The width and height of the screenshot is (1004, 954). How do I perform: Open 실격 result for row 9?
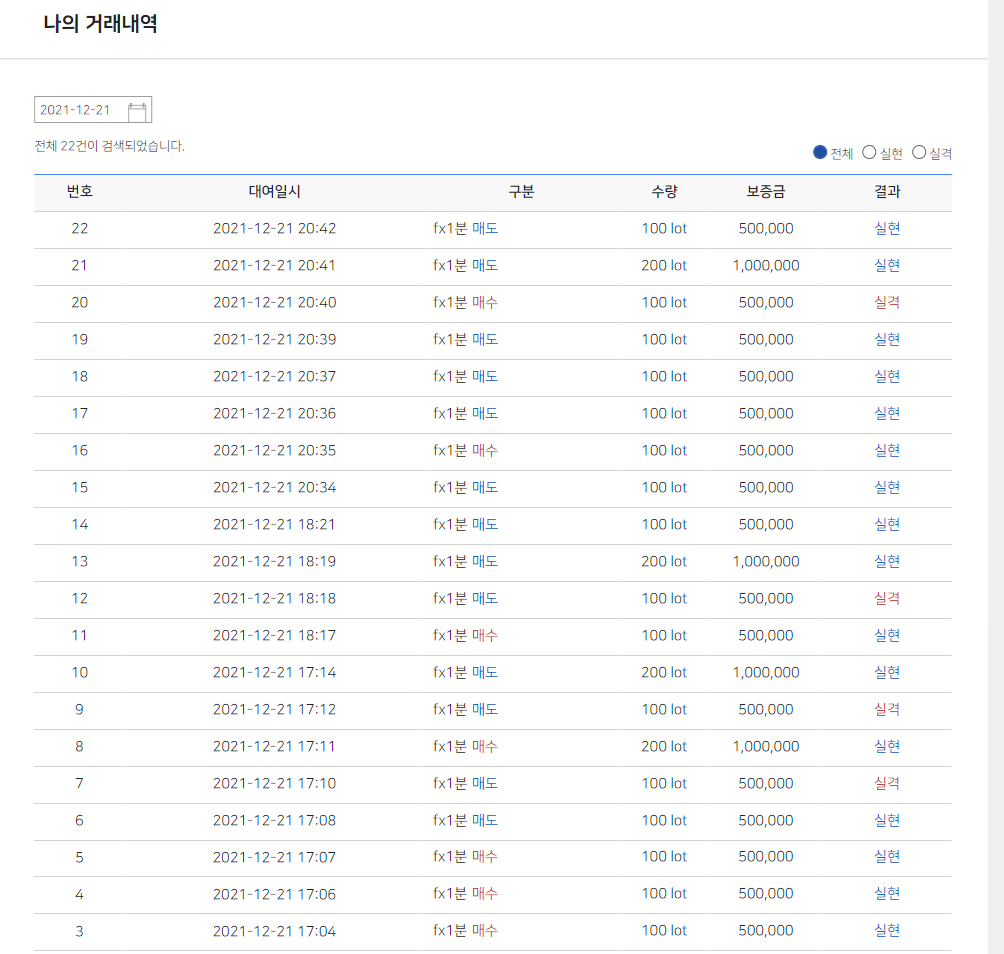coord(887,709)
